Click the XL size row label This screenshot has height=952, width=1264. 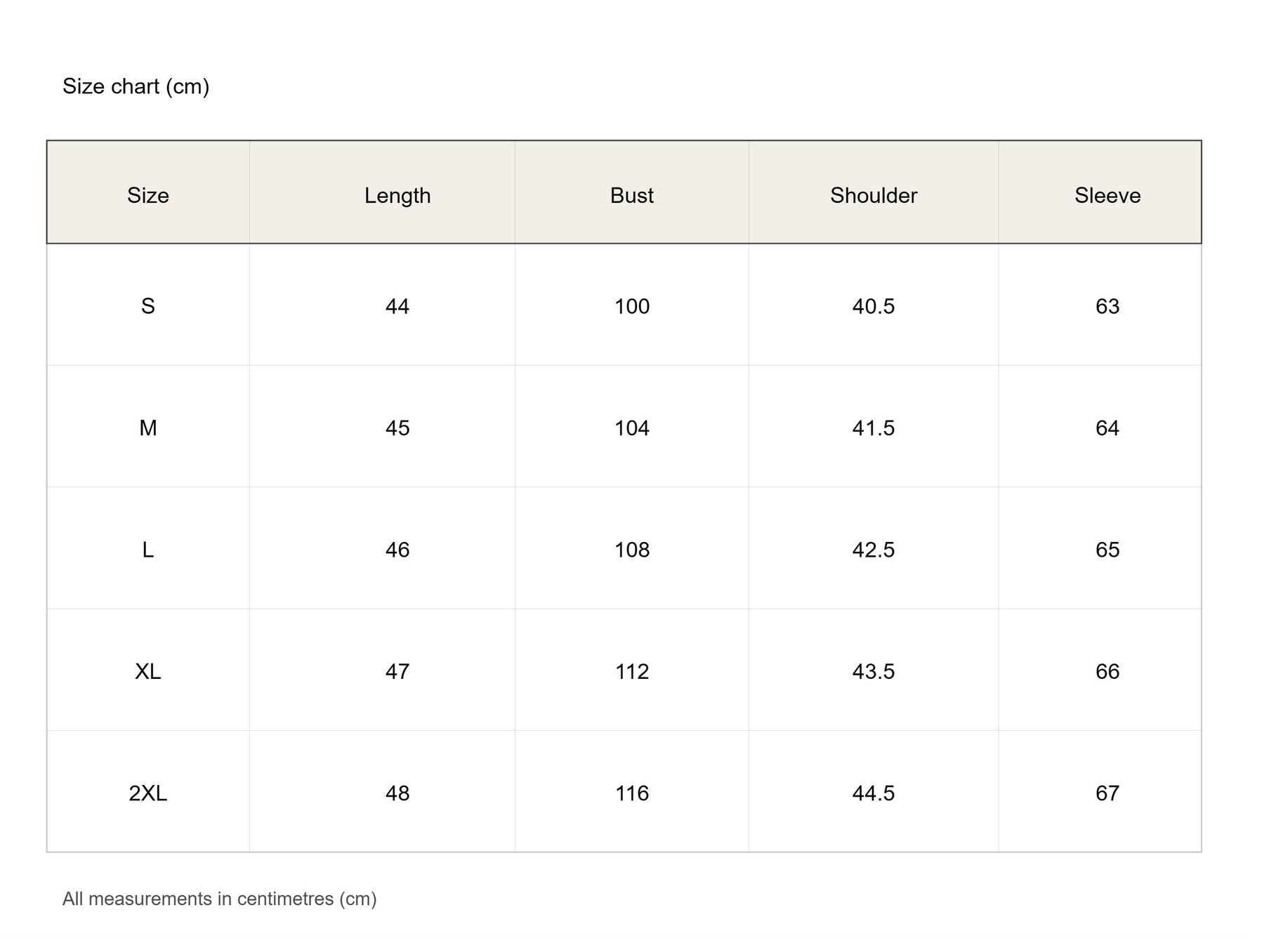pyautogui.click(x=148, y=670)
